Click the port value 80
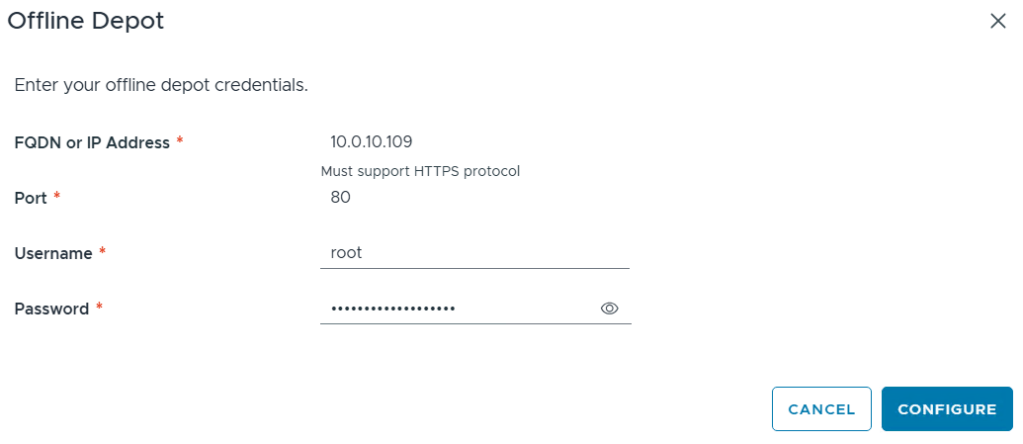Screen dimensions: 1023x444 coord(340,198)
